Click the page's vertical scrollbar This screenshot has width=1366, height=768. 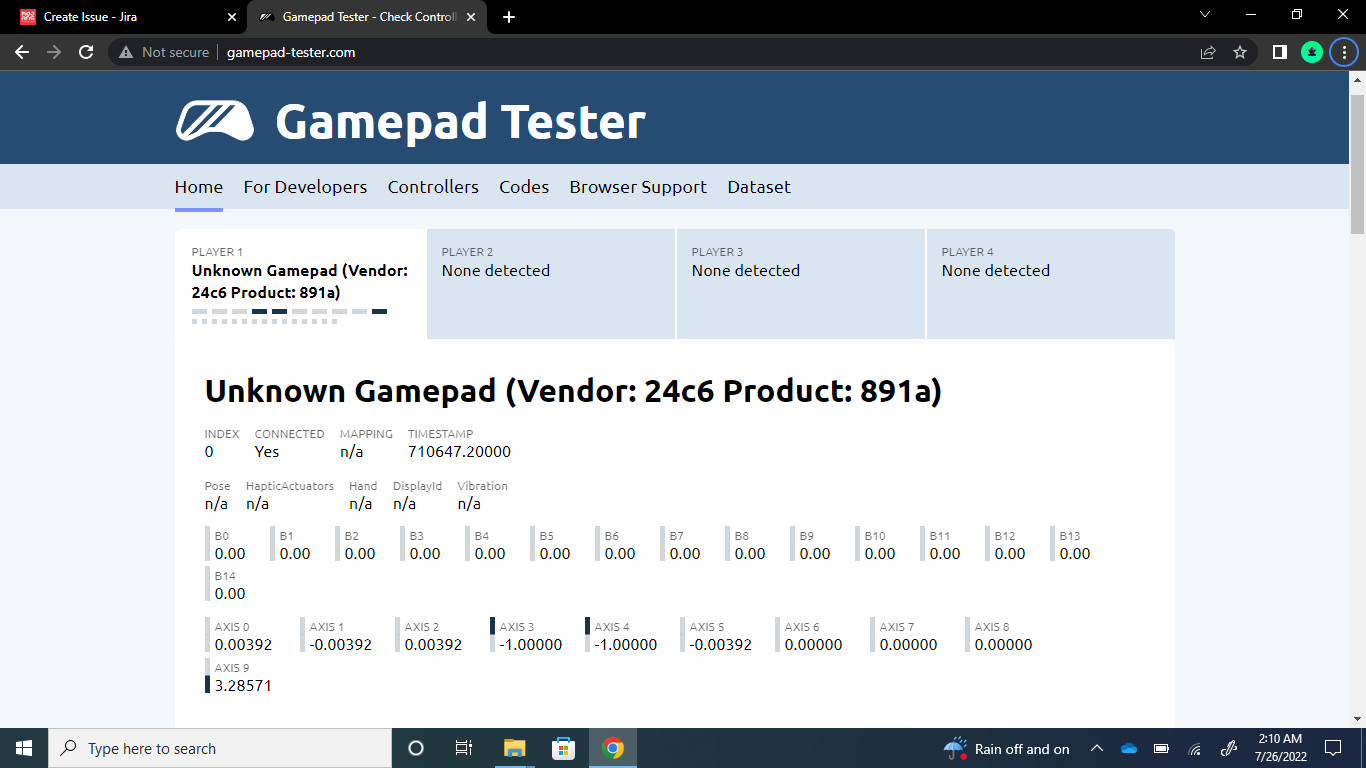(1357, 165)
